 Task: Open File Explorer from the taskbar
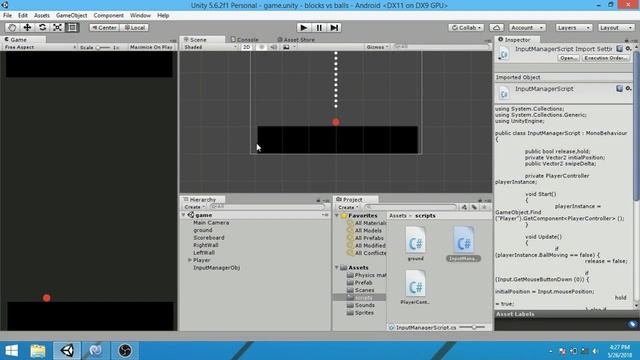click(38, 351)
